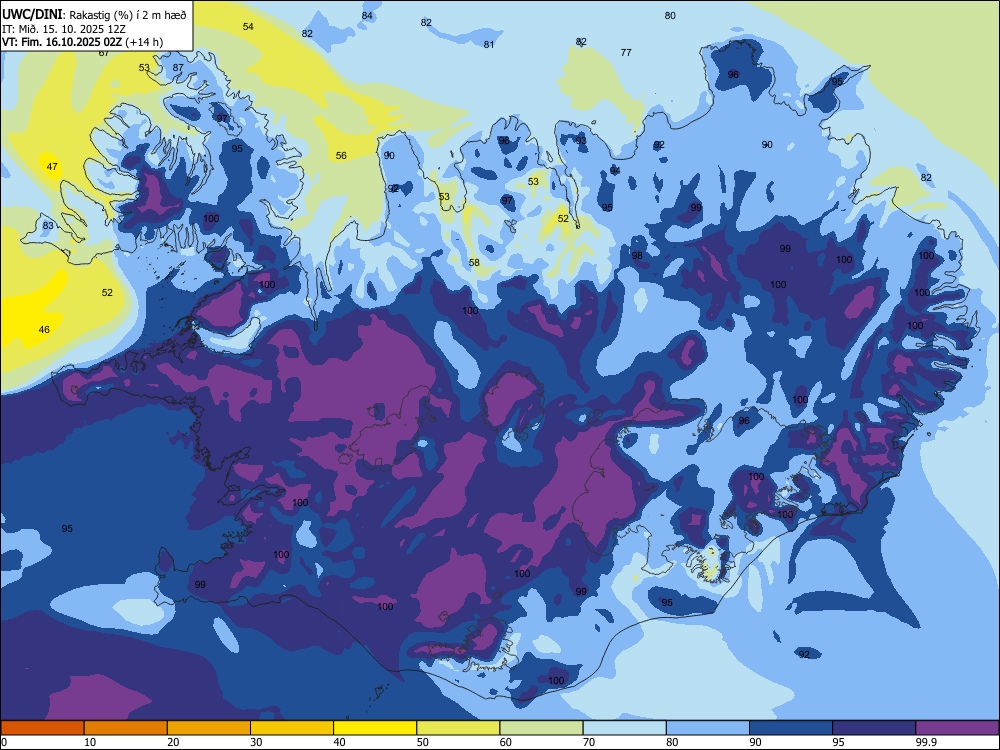Select the purple above-99.9 legend swatch
Image resolution: width=1000 pixels, height=750 pixels.
[x=957, y=728]
